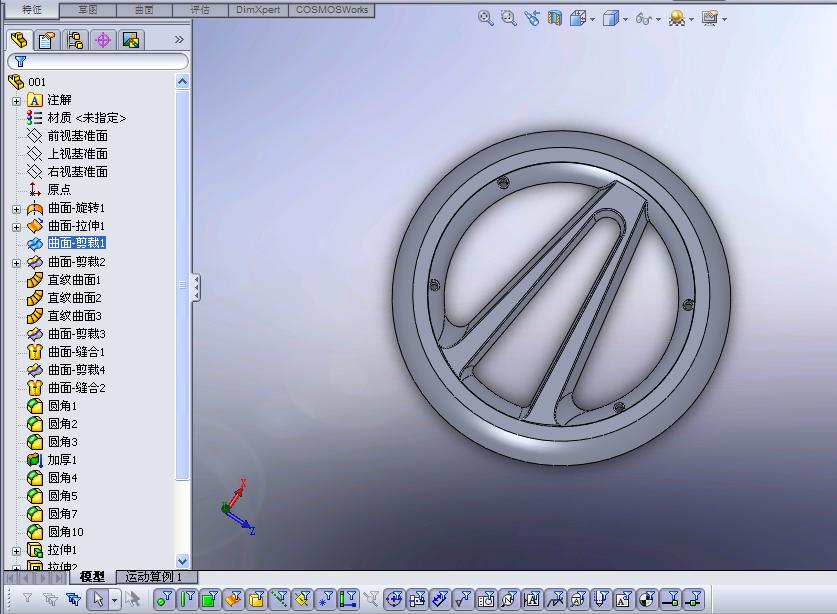Open the PropertyManager tab icon
The height and width of the screenshot is (614, 837).
[47, 40]
